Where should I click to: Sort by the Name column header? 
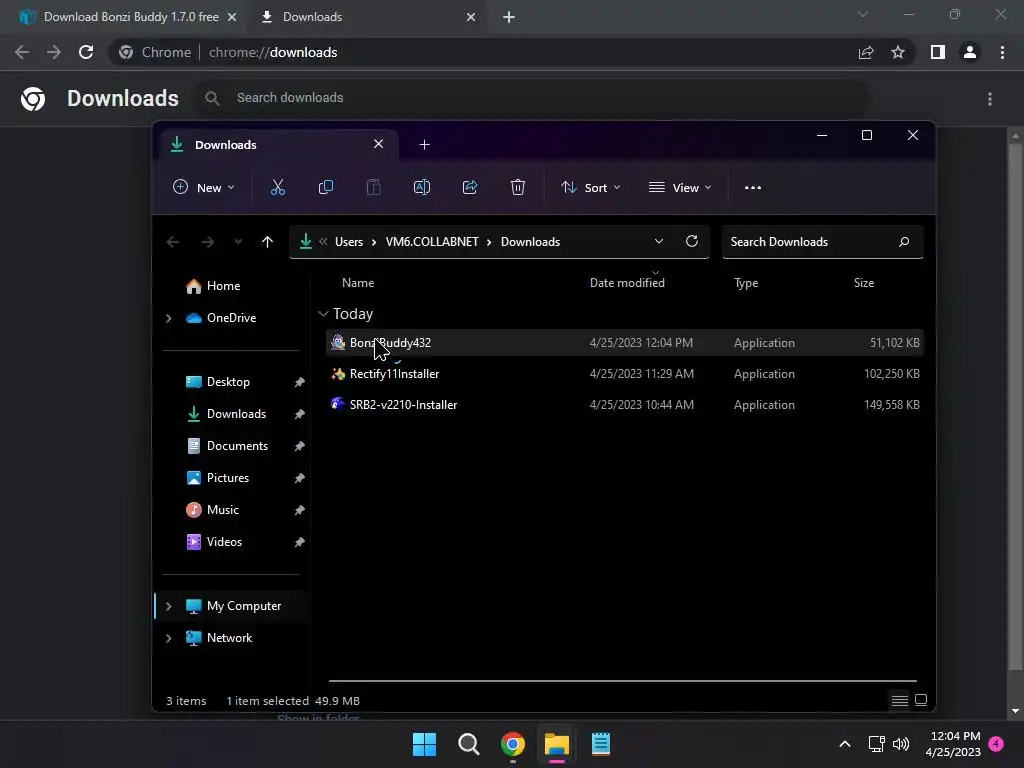358,283
